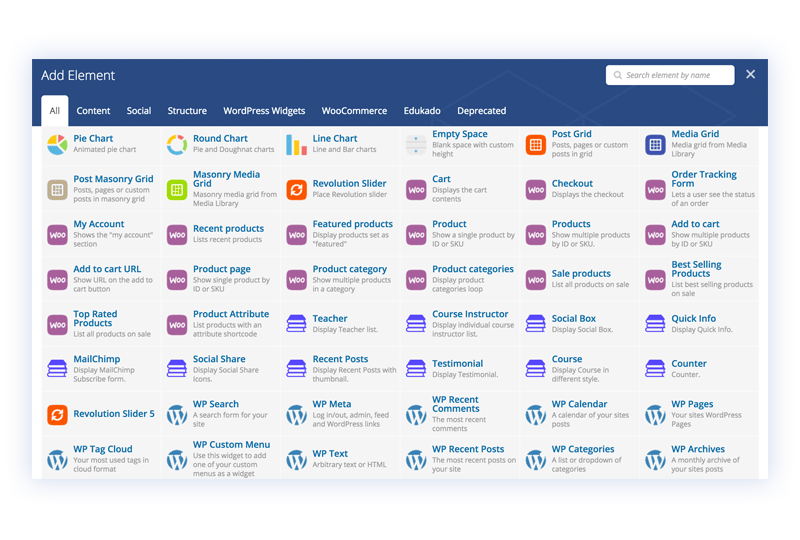Switch to the Social tab

pyautogui.click(x=139, y=111)
